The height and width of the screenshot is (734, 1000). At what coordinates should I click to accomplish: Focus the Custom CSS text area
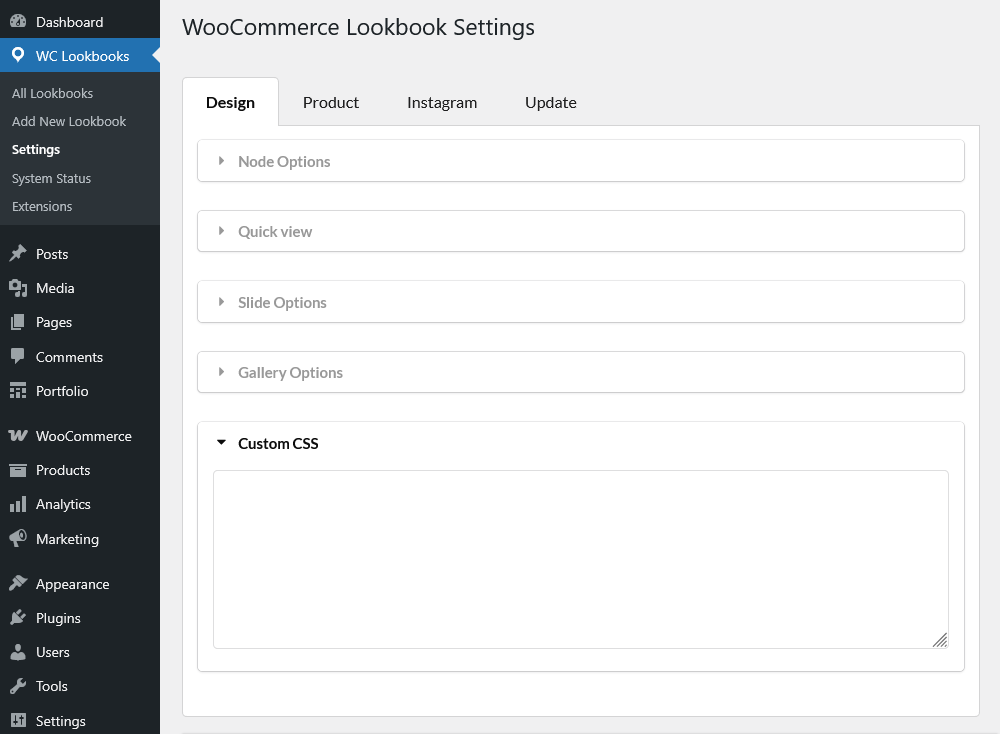(580, 559)
